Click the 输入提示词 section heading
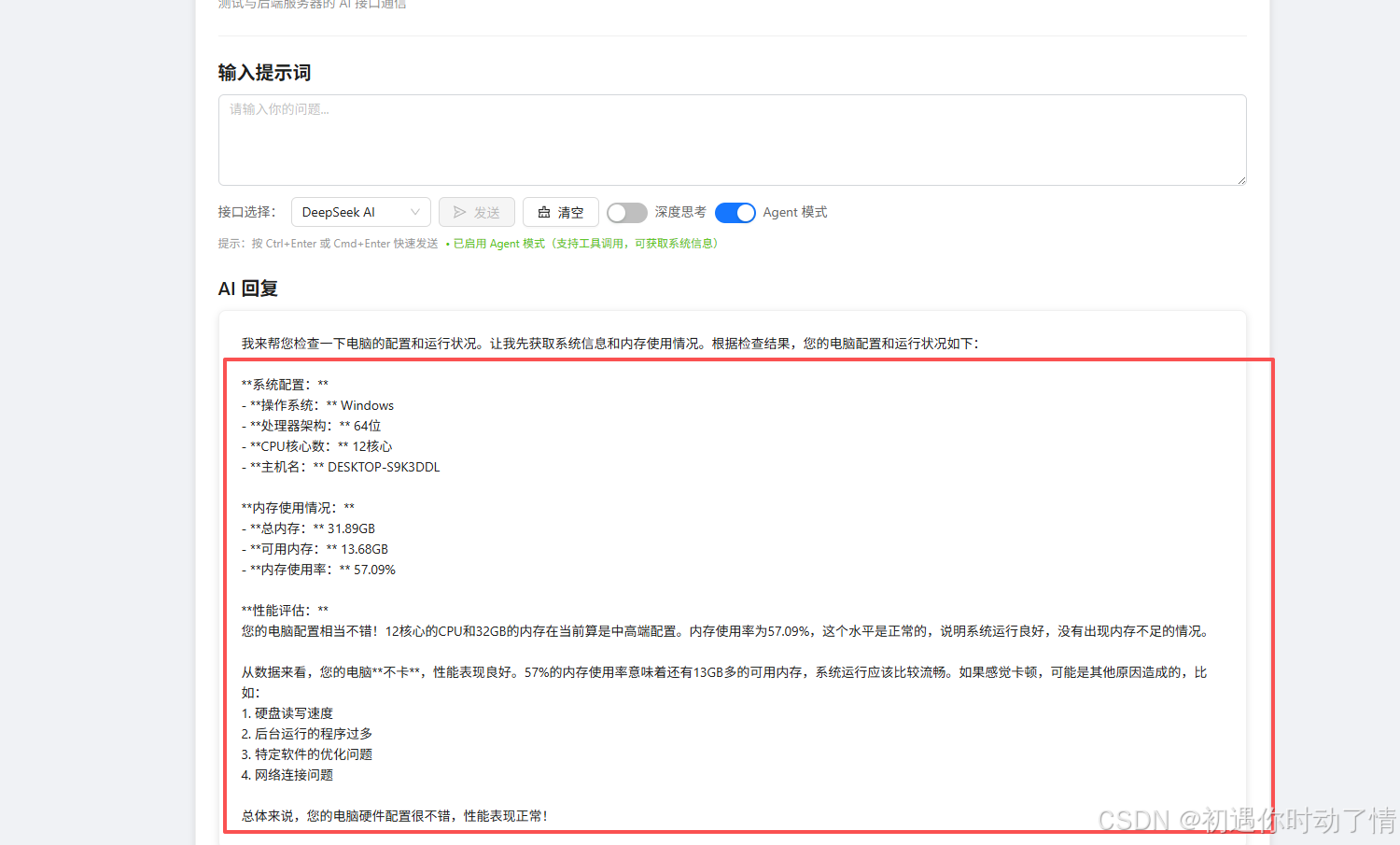Screen dimensions: 1400x845 [x=265, y=72]
